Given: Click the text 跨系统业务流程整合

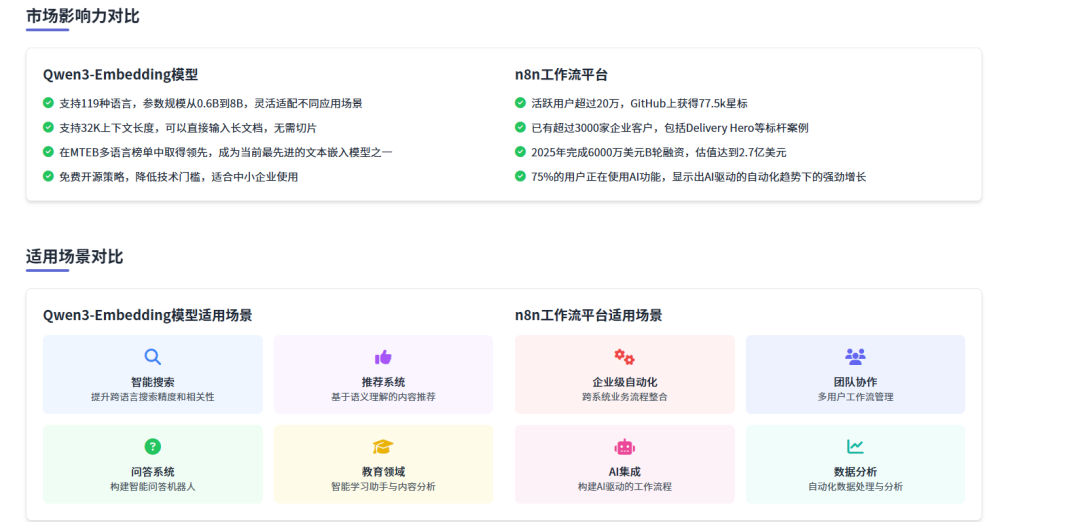Looking at the screenshot, I should [625, 397].
